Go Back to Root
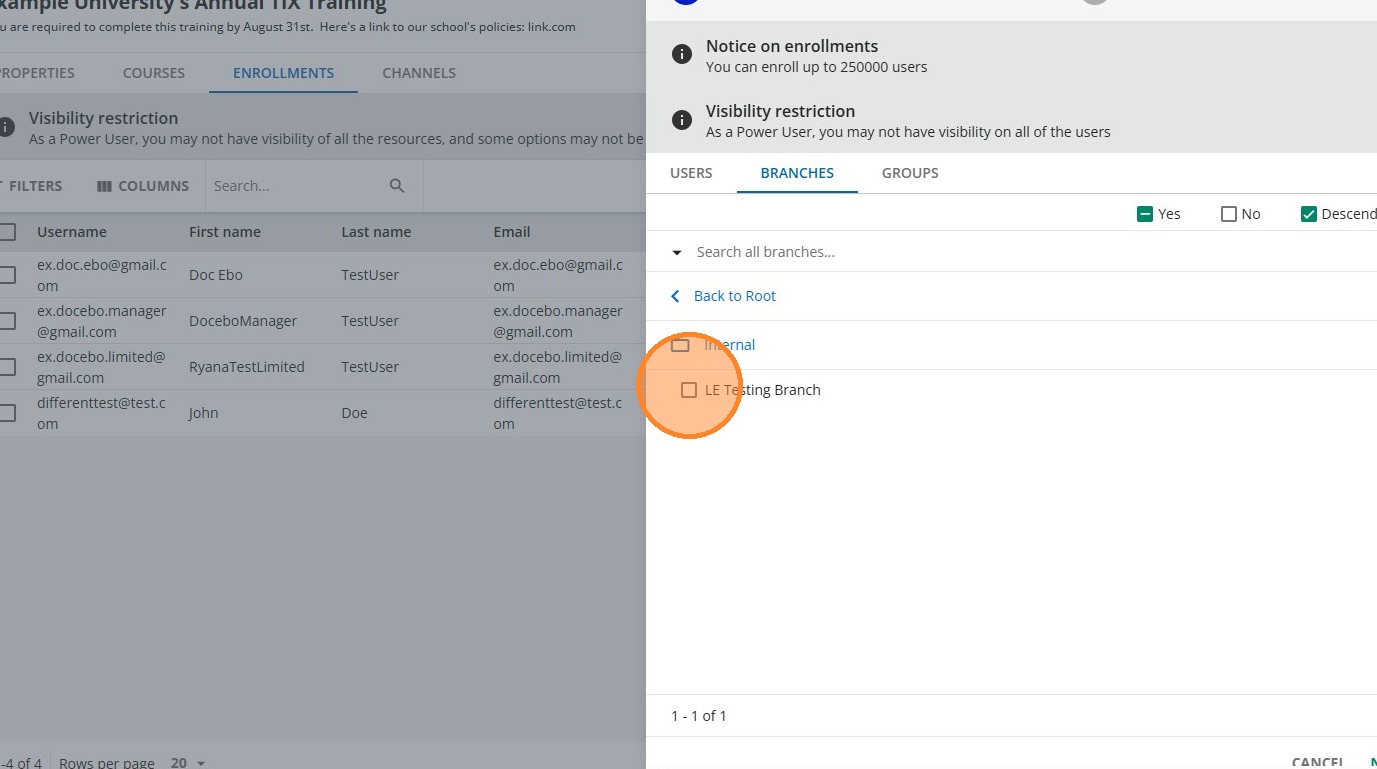1377x769 pixels. [735, 296]
